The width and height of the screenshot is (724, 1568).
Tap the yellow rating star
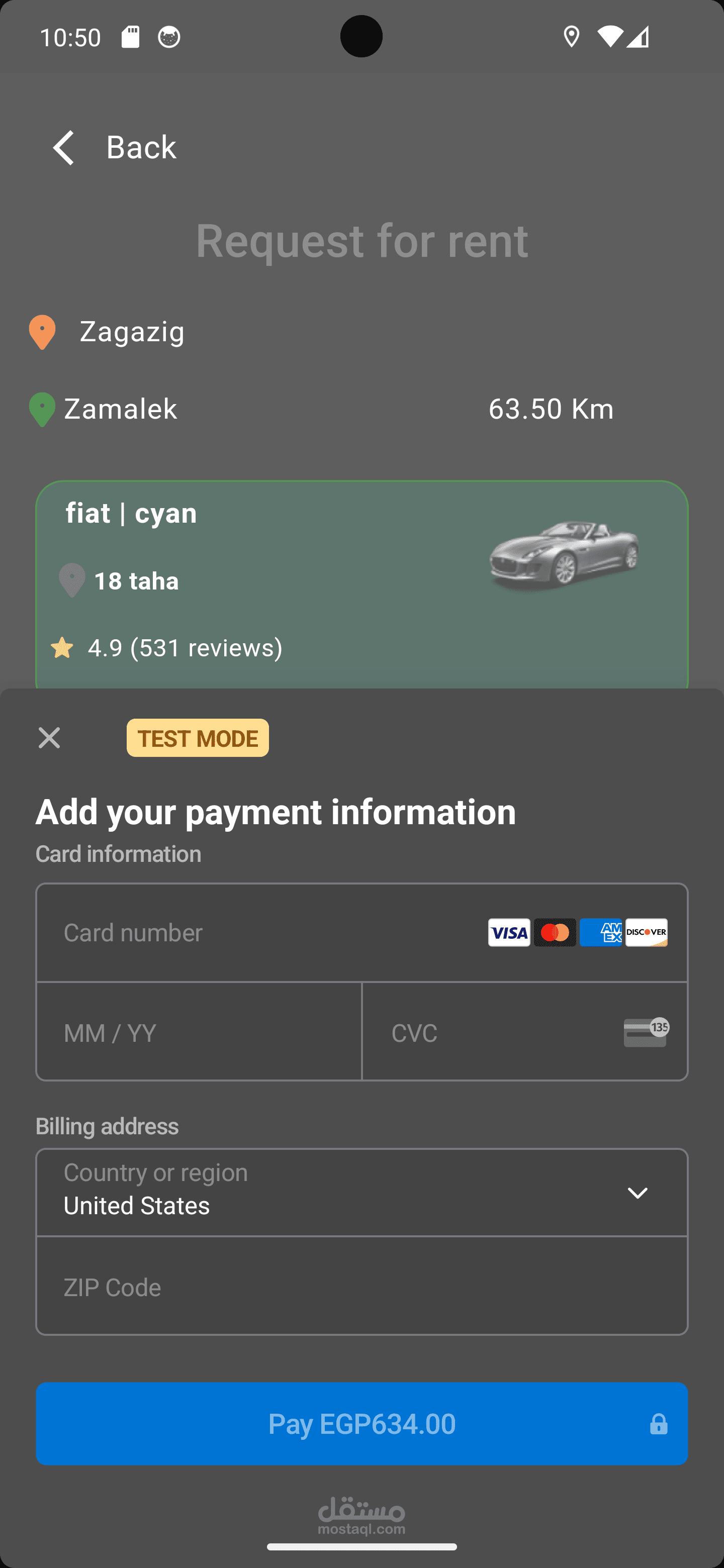coord(62,648)
